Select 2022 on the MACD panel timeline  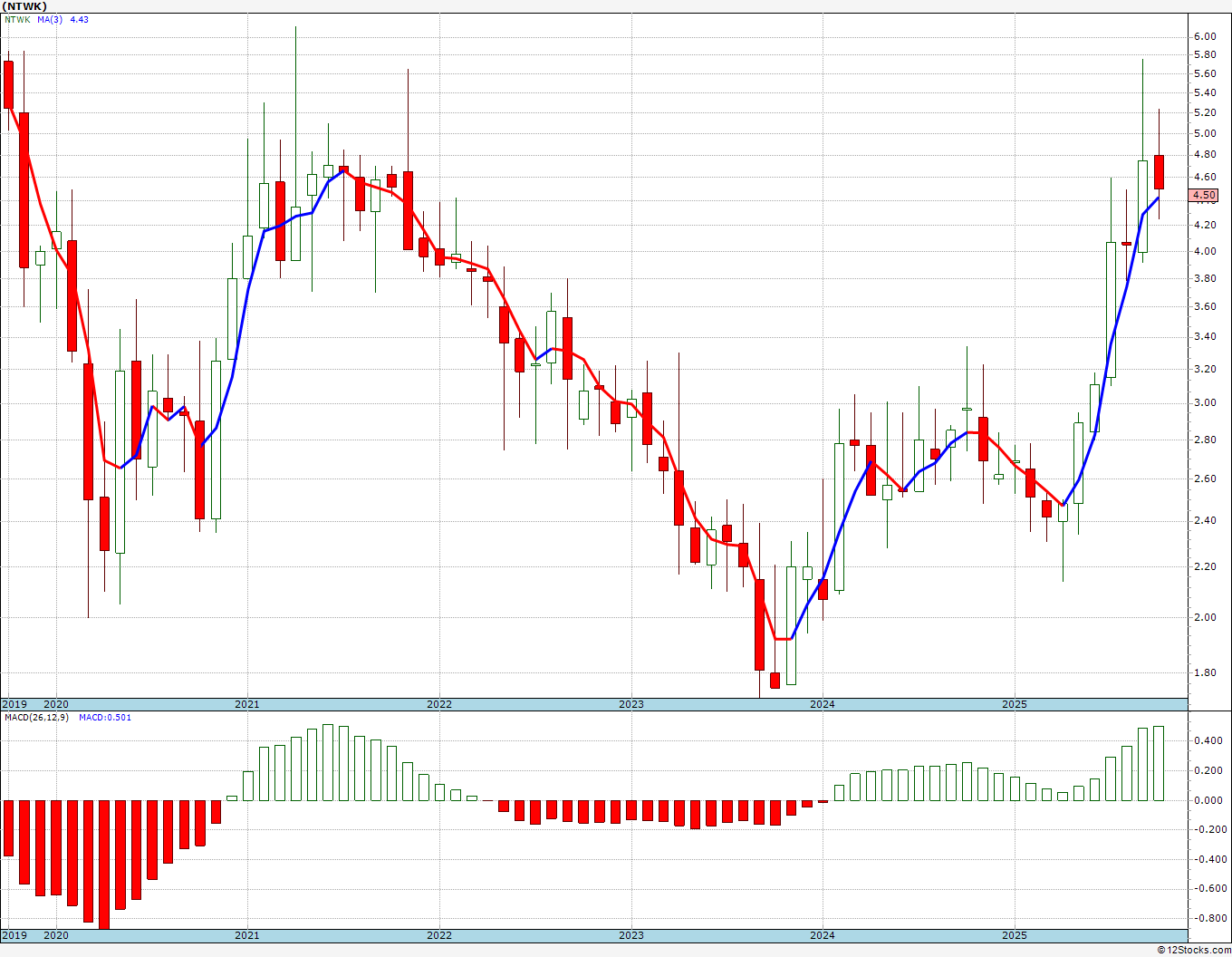(x=438, y=935)
